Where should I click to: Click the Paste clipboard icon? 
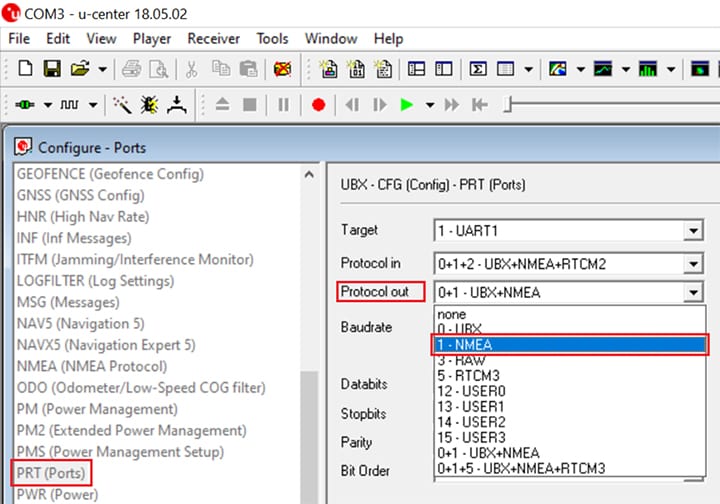[248, 69]
